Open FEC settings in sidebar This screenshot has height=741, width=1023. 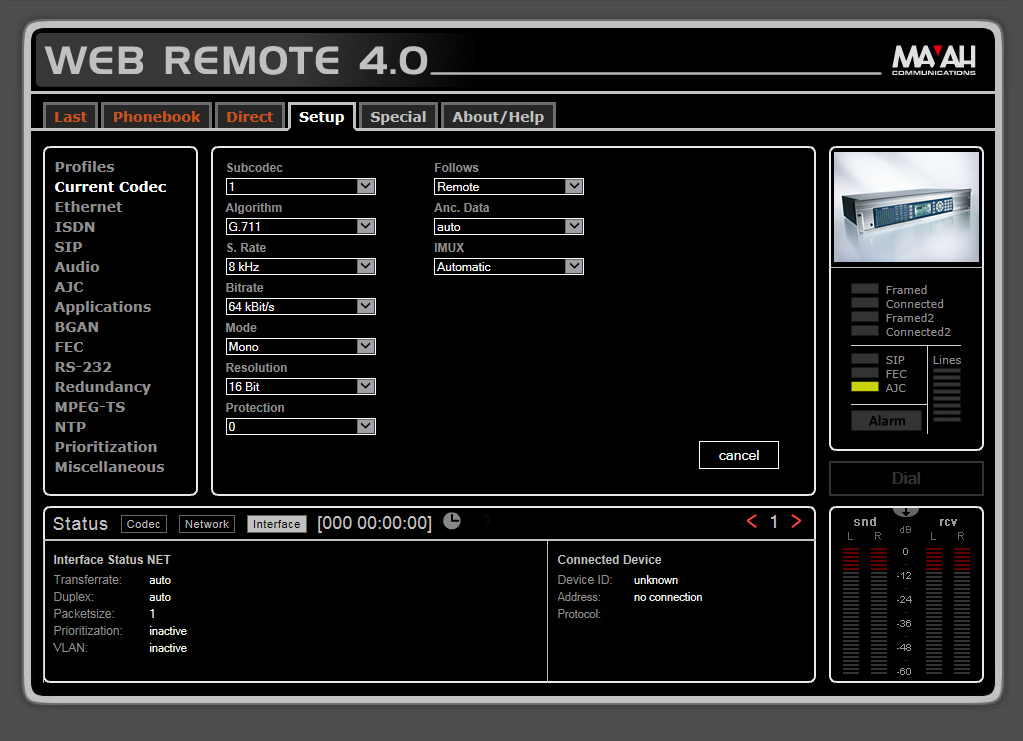[x=69, y=347]
